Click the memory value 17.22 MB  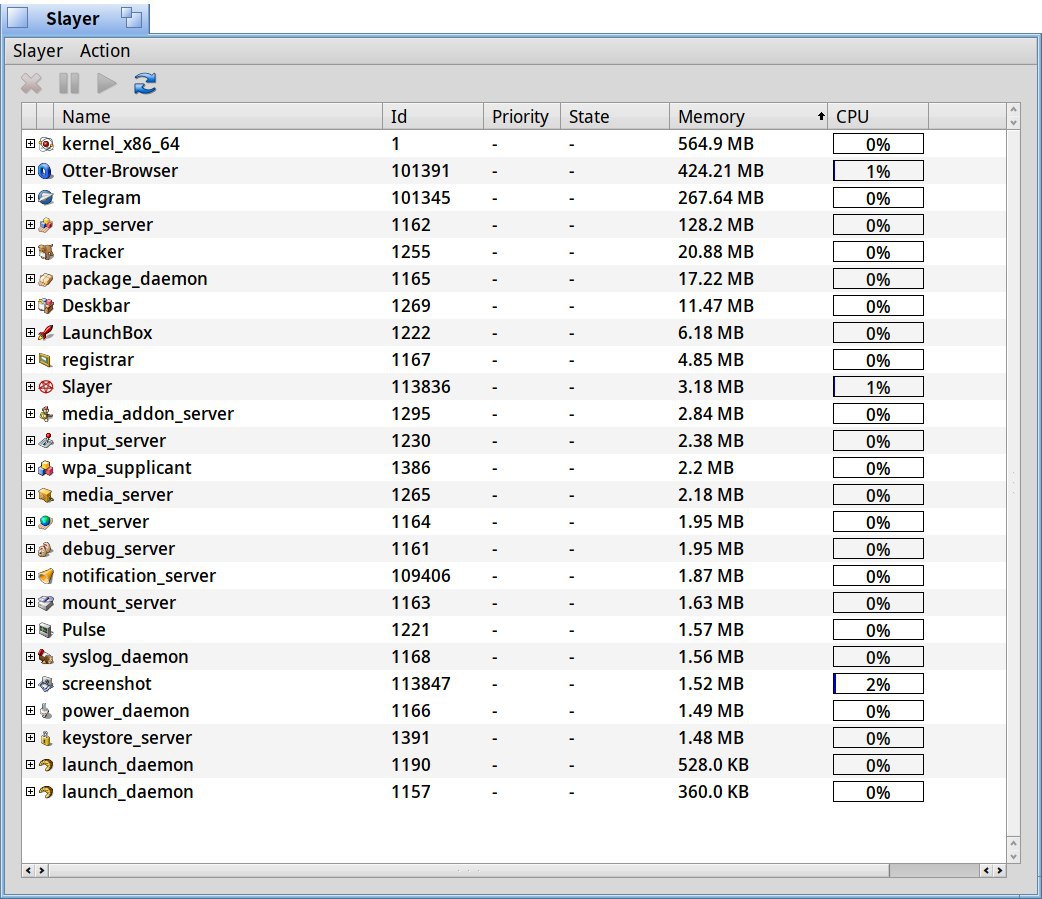(x=716, y=279)
